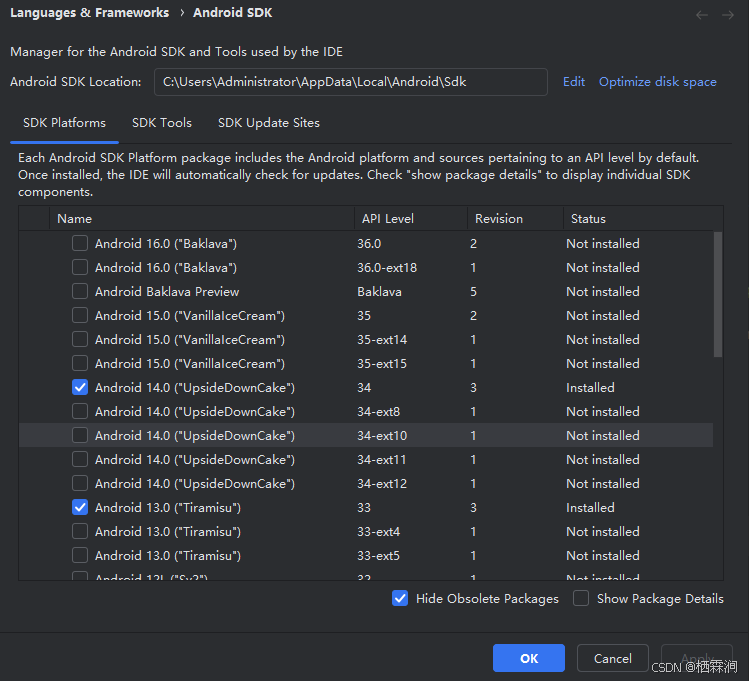Sort by the API Level column header
This screenshot has height=681, width=749.
(x=411, y=219)
